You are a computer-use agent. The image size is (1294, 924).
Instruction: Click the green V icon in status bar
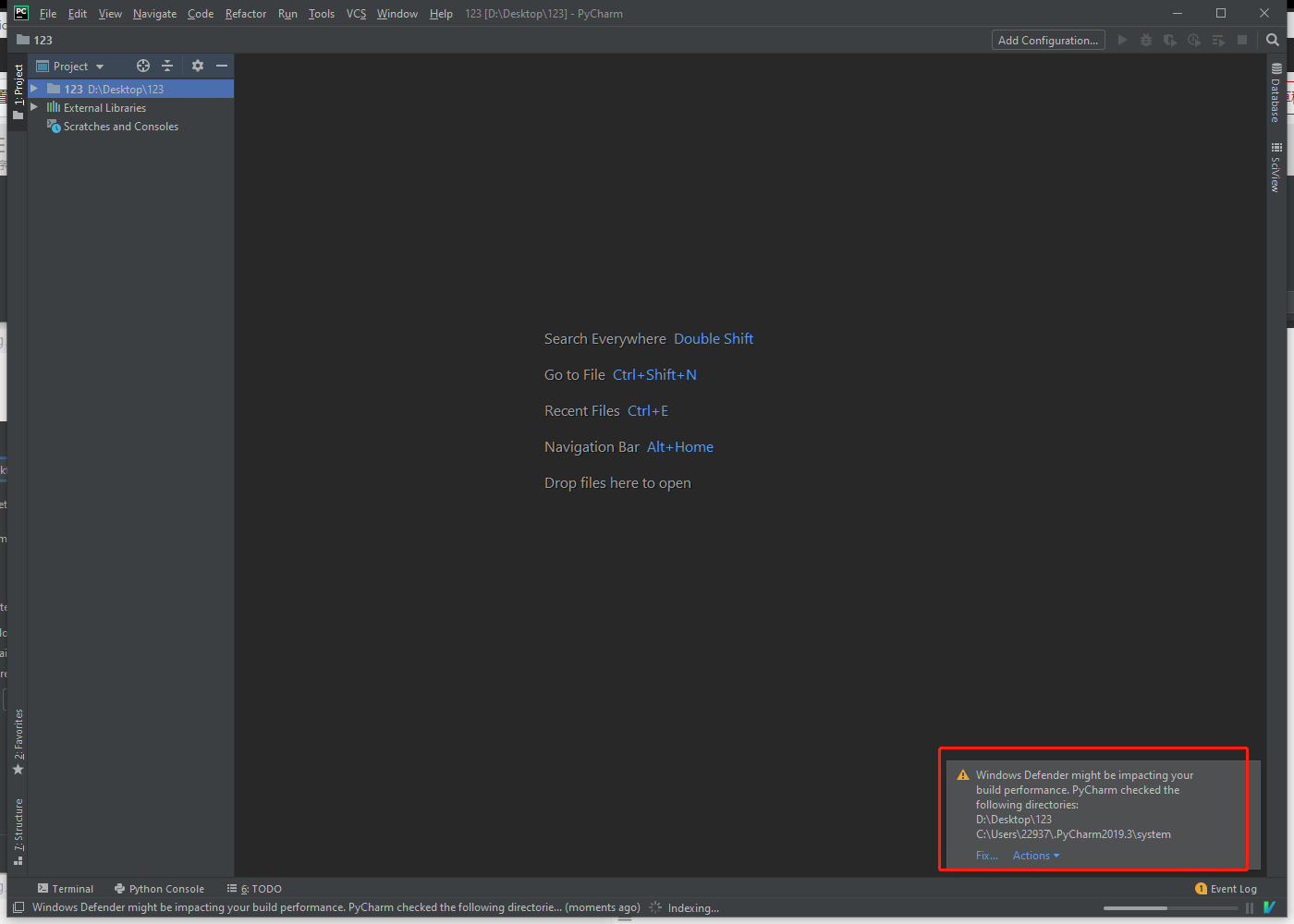click(1270, 907)
